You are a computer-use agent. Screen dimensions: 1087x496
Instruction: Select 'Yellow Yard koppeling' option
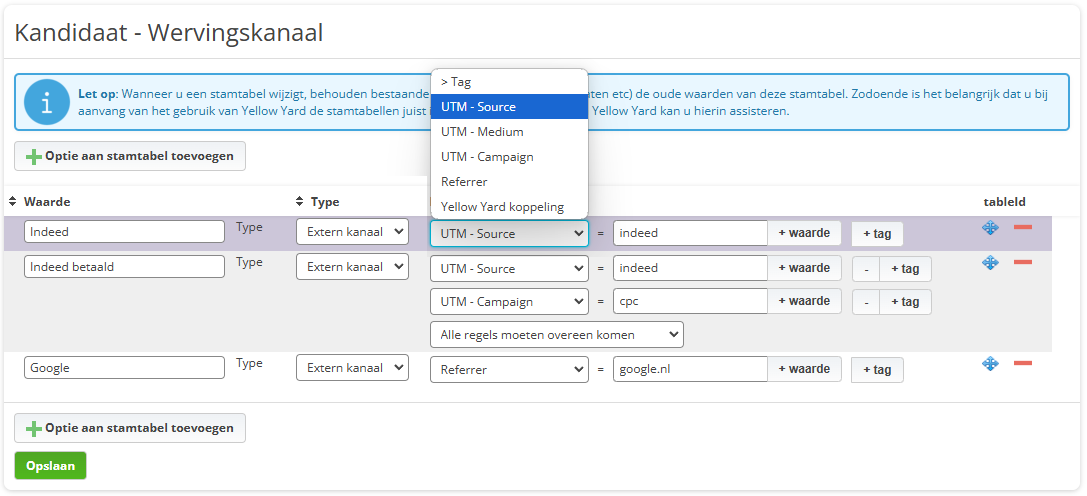pos(510,207)
